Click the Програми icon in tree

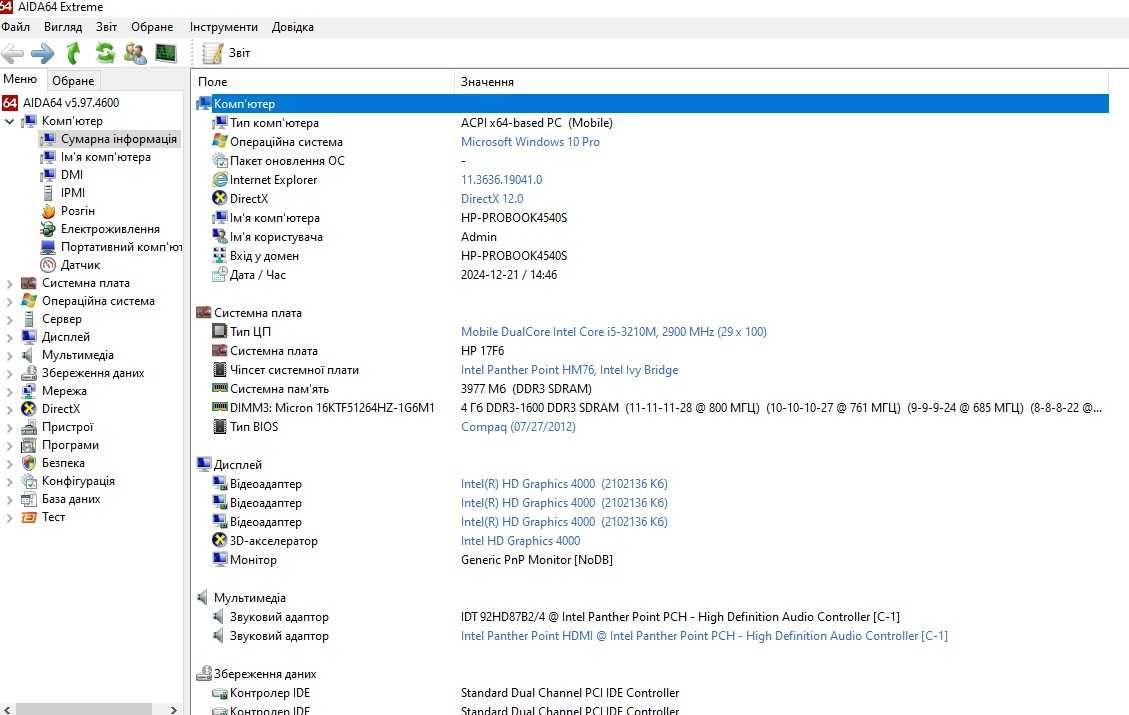coord(29,445)
